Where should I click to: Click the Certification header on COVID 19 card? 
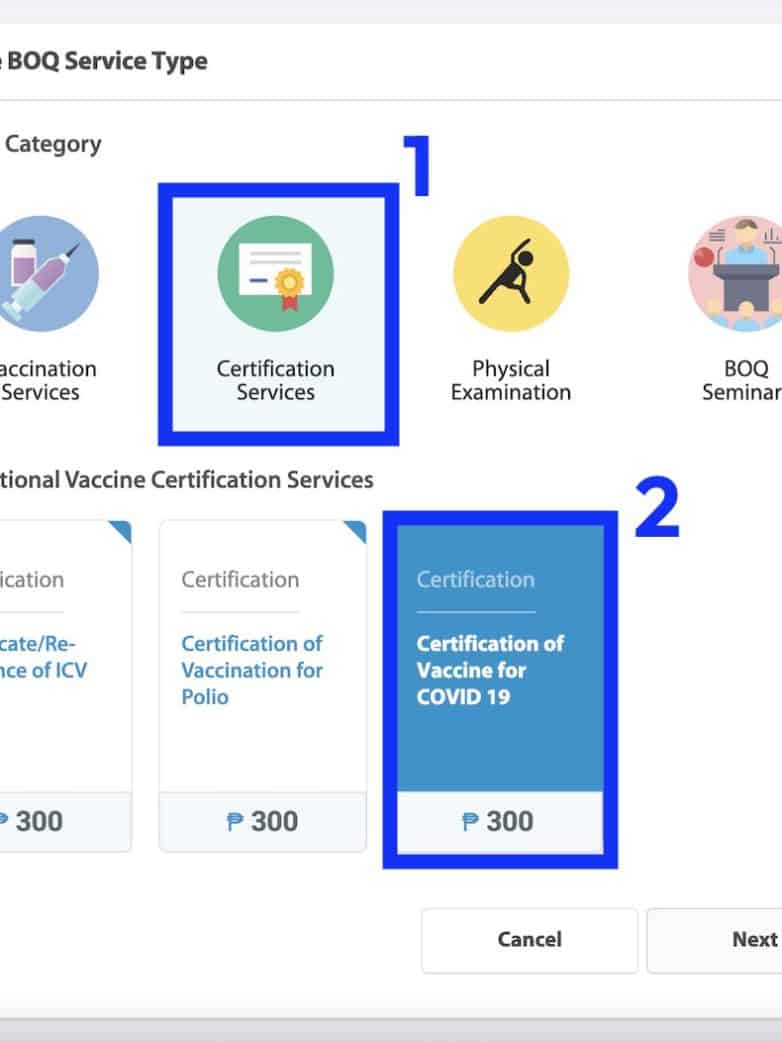coord(475,579)
